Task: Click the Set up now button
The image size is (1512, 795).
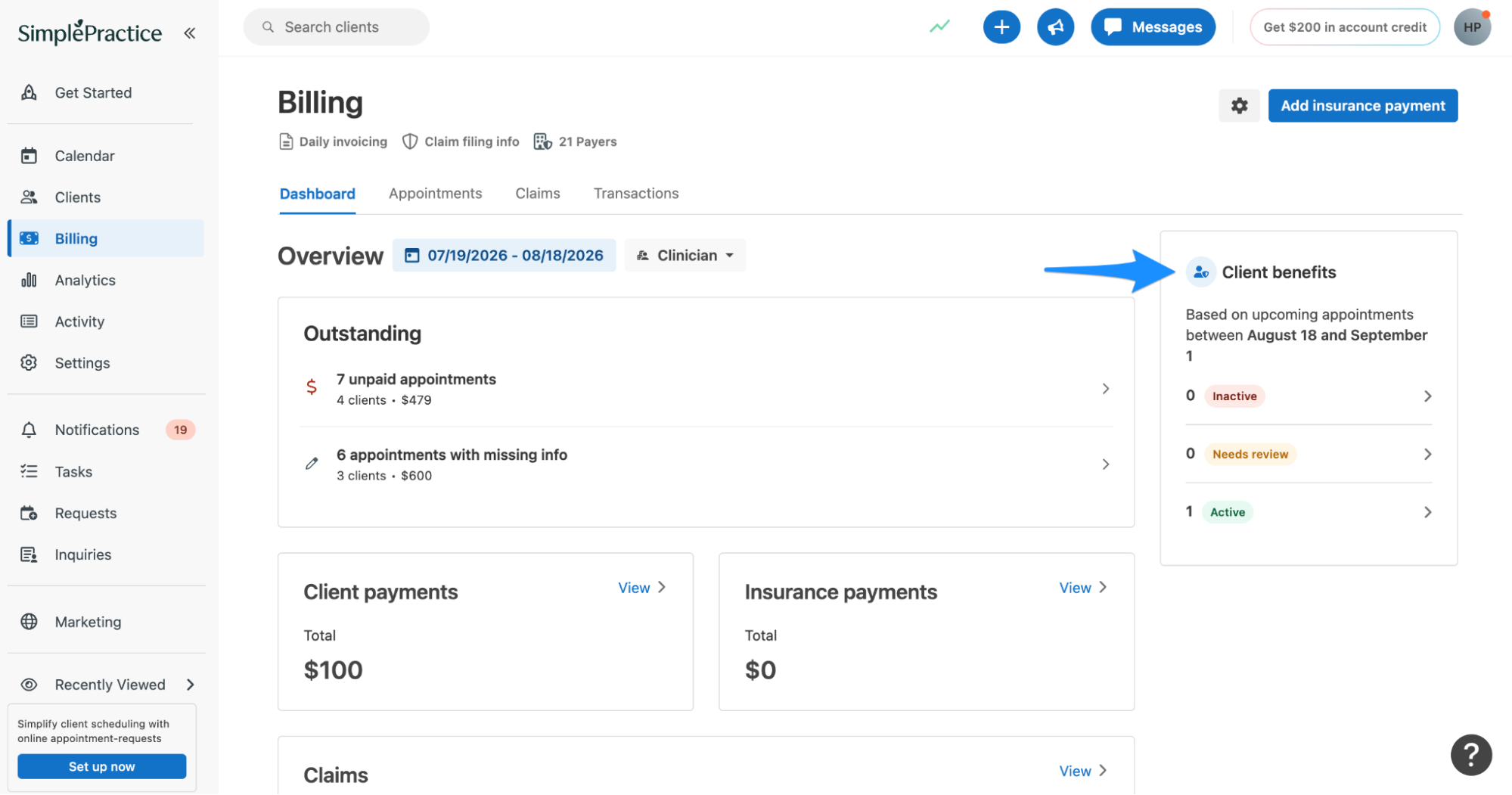Action: pyautogui.click(x=101, y=766)
